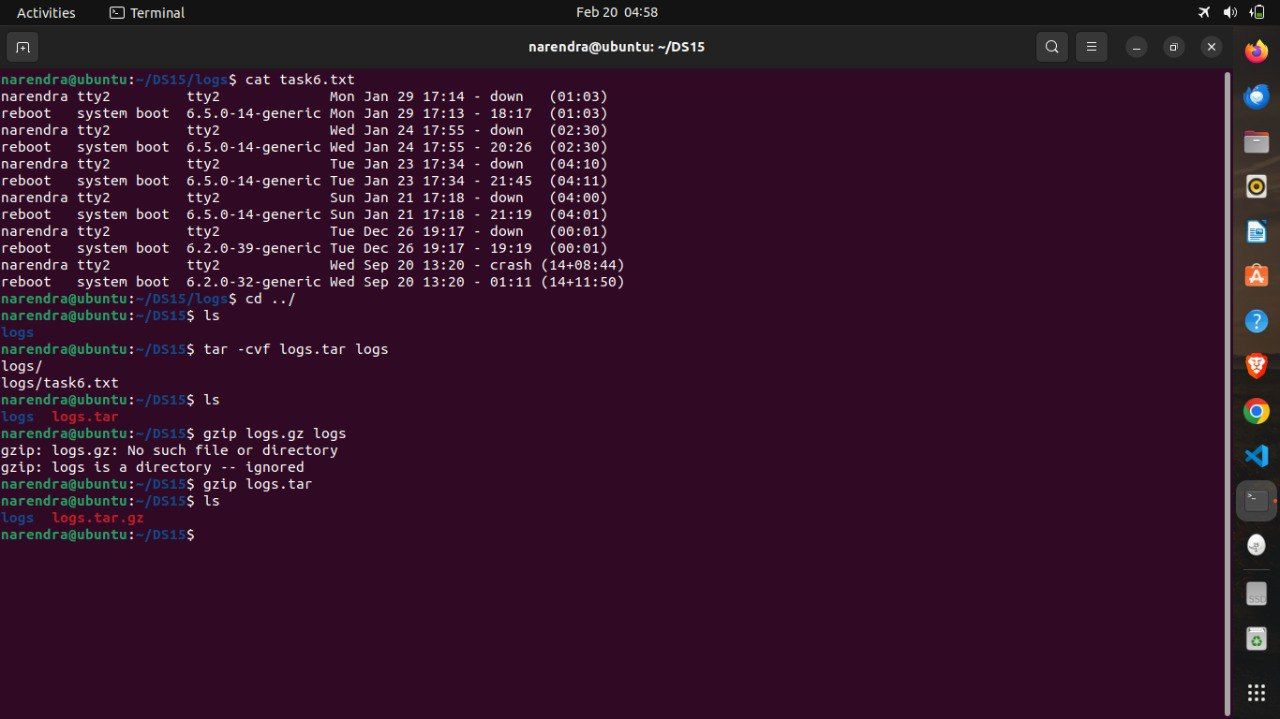
Task: Open the Terminal app menu
Action: pos(147,13)
